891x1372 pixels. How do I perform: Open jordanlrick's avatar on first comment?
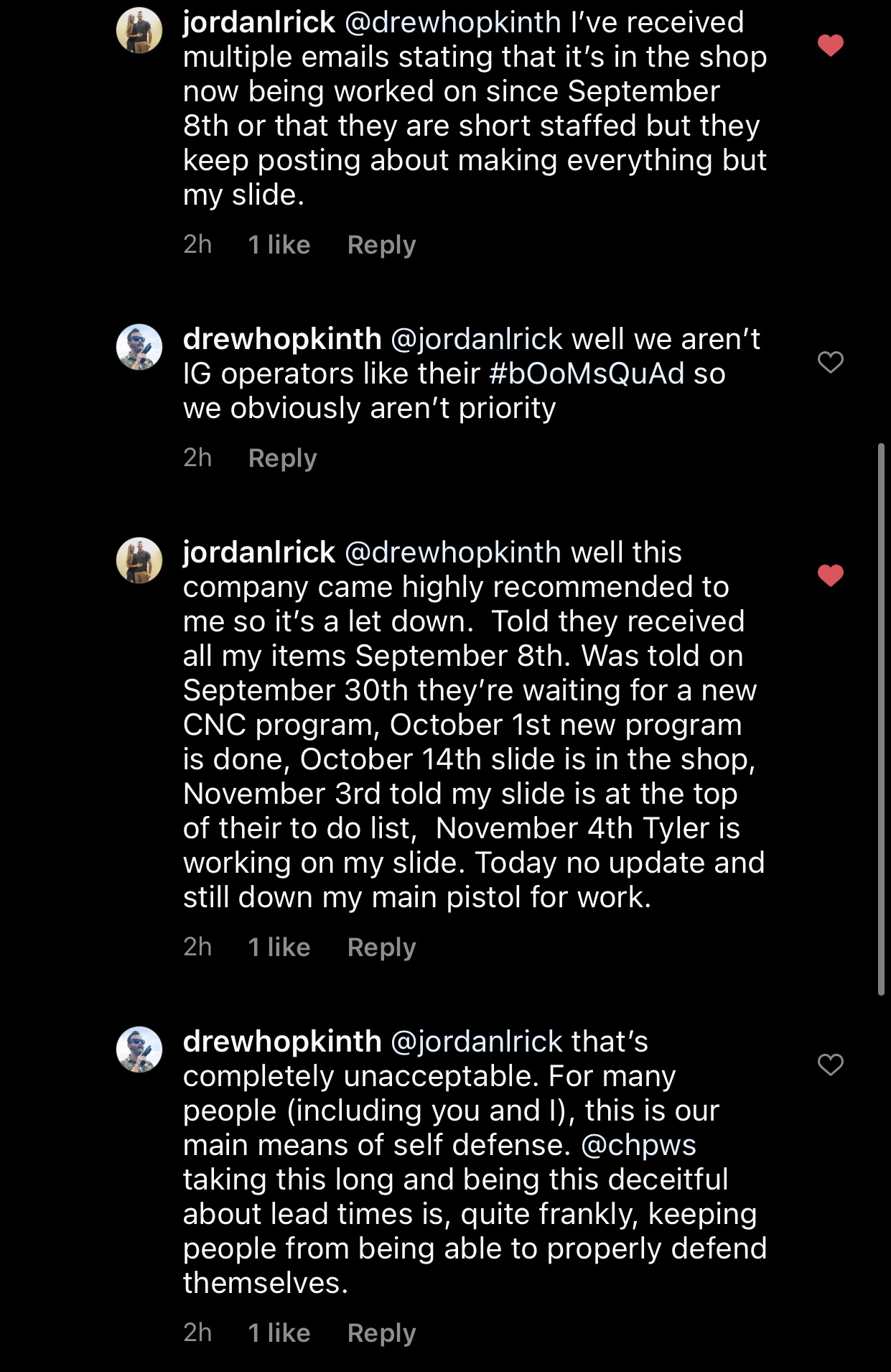tap(139, 30)
